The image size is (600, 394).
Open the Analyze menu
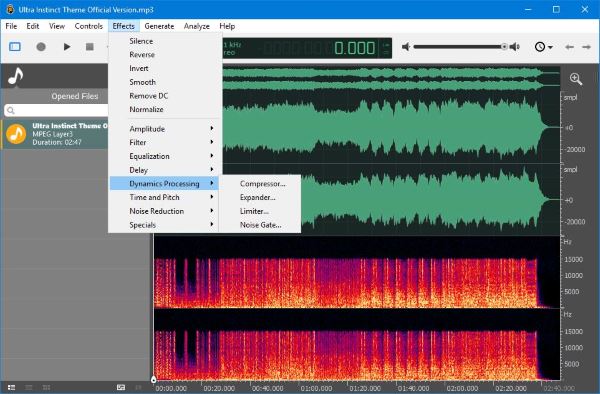[x=197, y=26]
